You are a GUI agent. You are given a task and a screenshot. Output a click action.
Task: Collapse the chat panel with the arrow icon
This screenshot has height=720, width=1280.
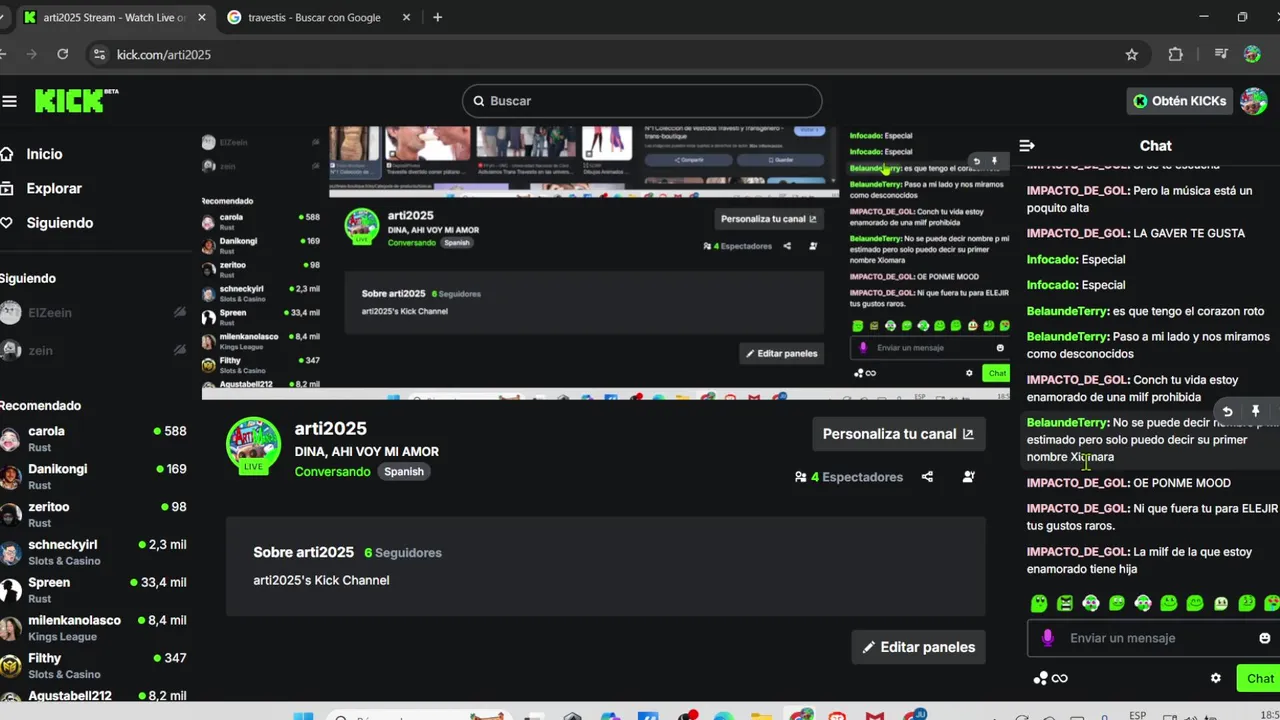point(1027,145)
